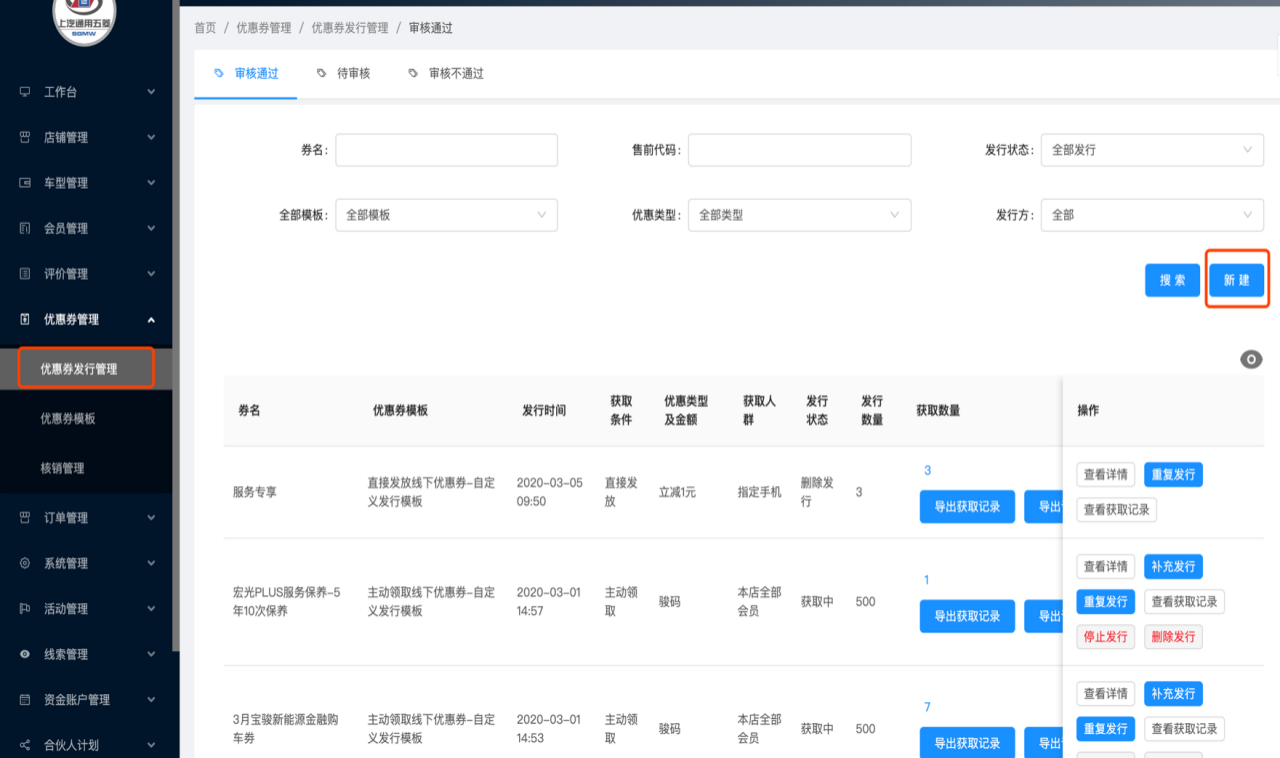Click the 订单管理 sidebar icon
Screen dimensions: 1280x758
click(x=25, y=518)
